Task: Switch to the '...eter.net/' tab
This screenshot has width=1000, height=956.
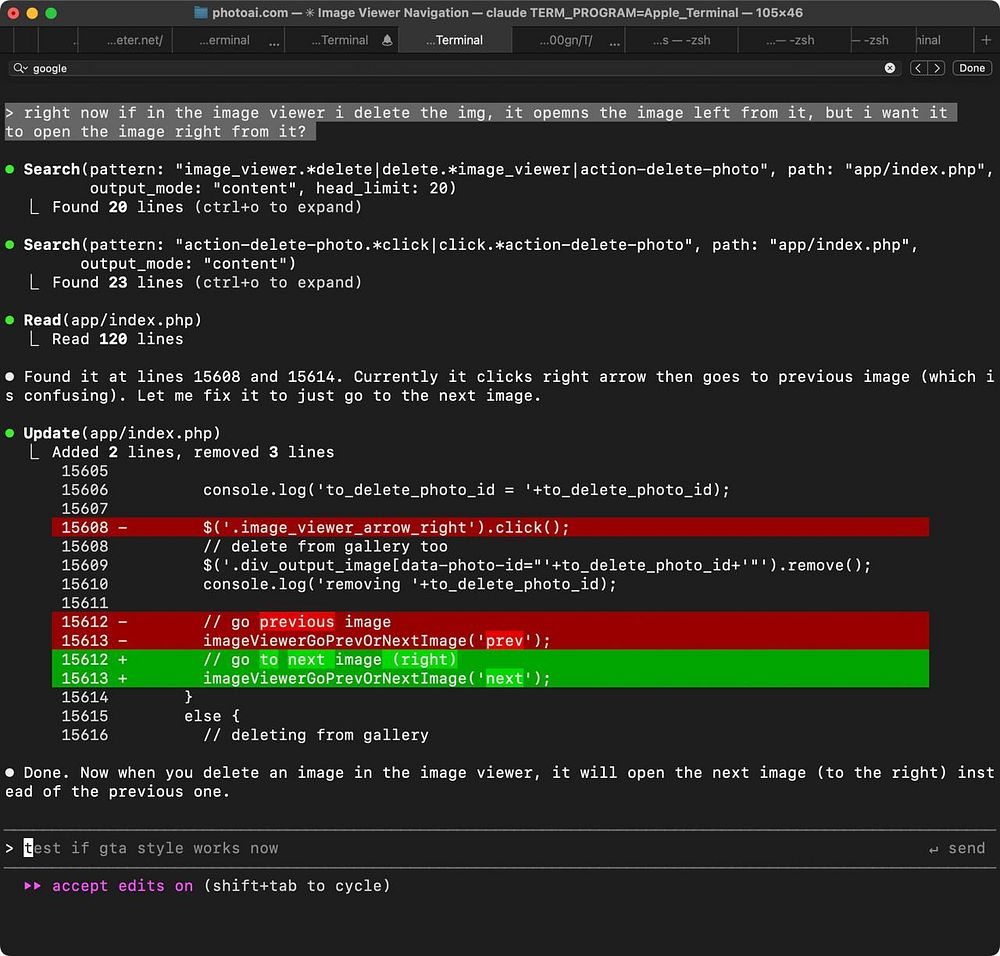Action: pos(135,40)
